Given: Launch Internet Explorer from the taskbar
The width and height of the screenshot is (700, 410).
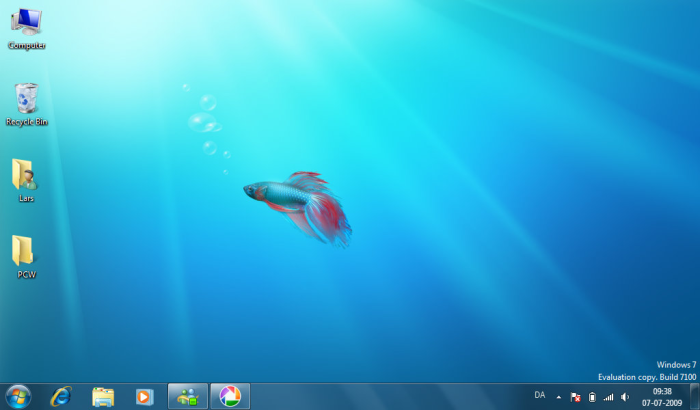Looking at the screenshot, I should click(61, 396).
